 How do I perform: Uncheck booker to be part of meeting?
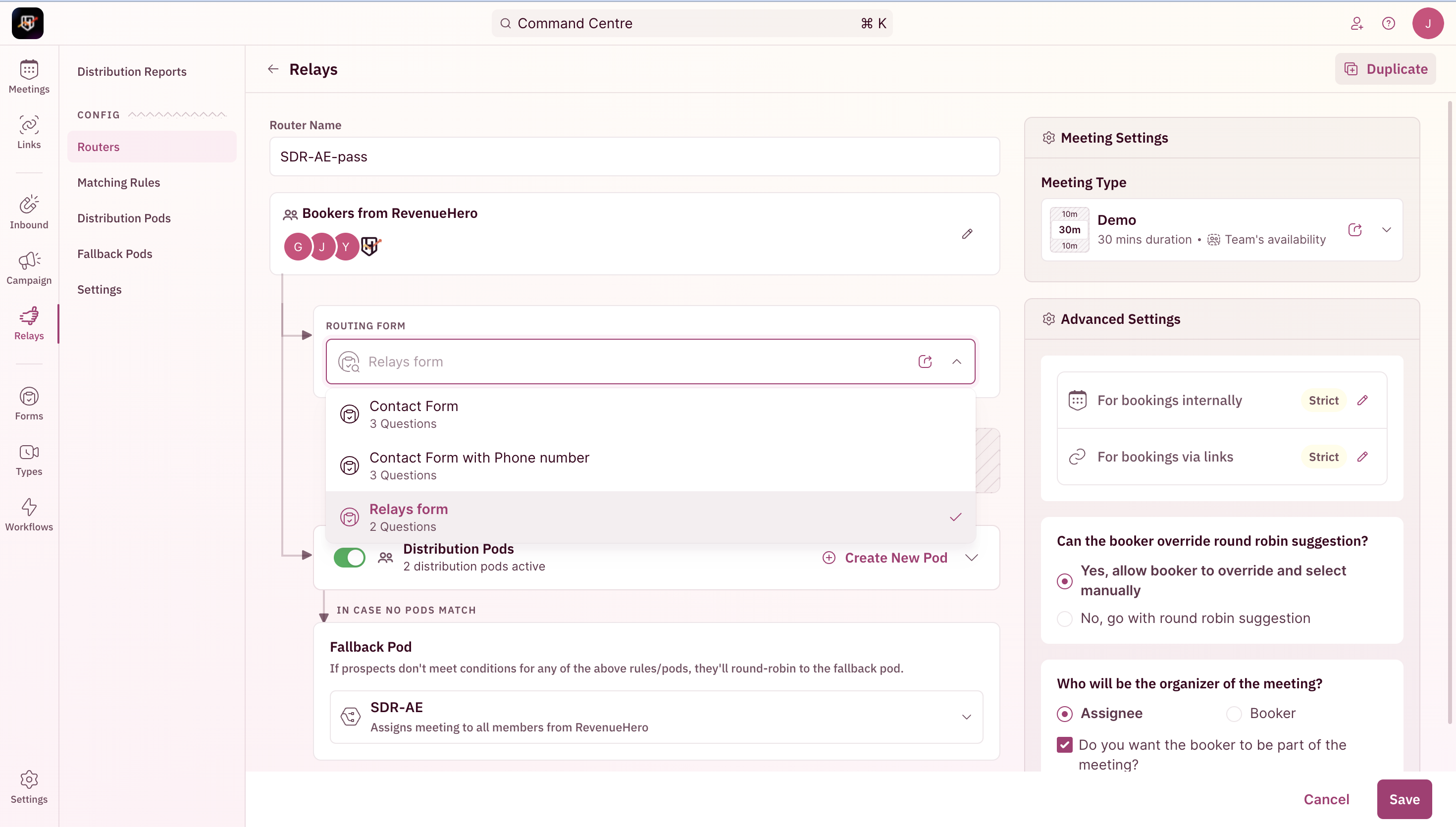pos(1065,745)
